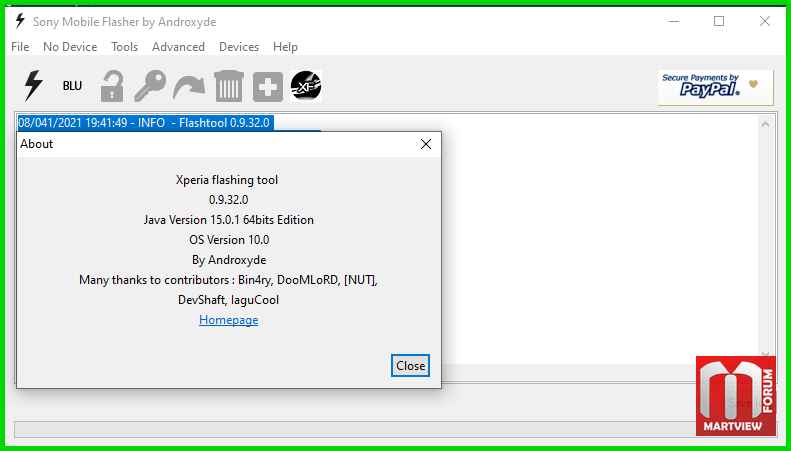
Task: Click the '0.9.32.0' version text in dialog
Action: [229, 200]
